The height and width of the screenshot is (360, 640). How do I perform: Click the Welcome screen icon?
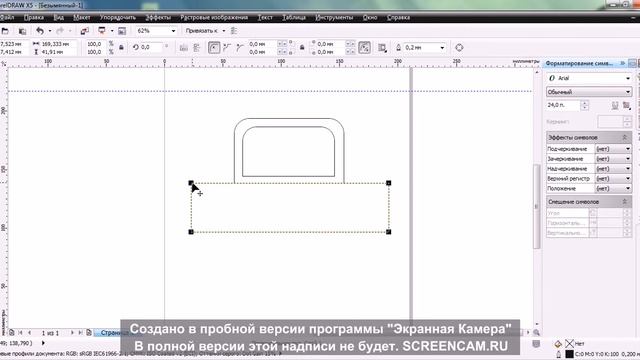[122, 31]
